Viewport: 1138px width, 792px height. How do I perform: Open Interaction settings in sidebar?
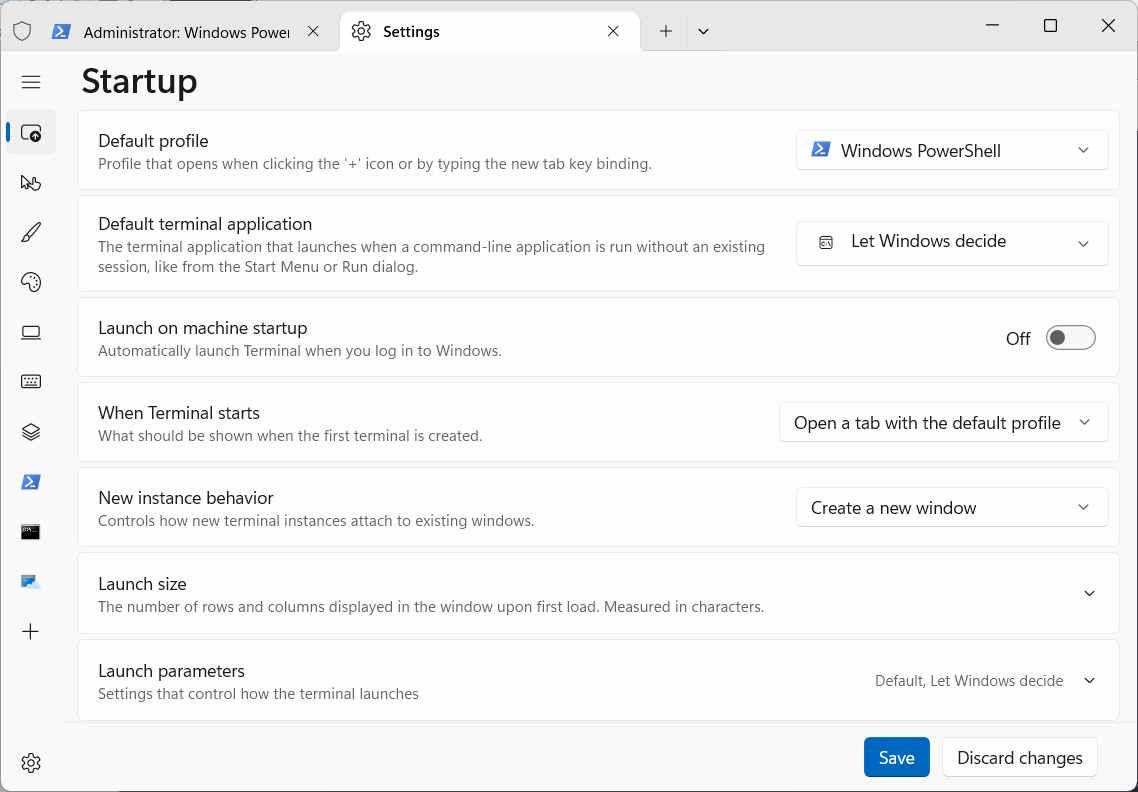(31, 182)
